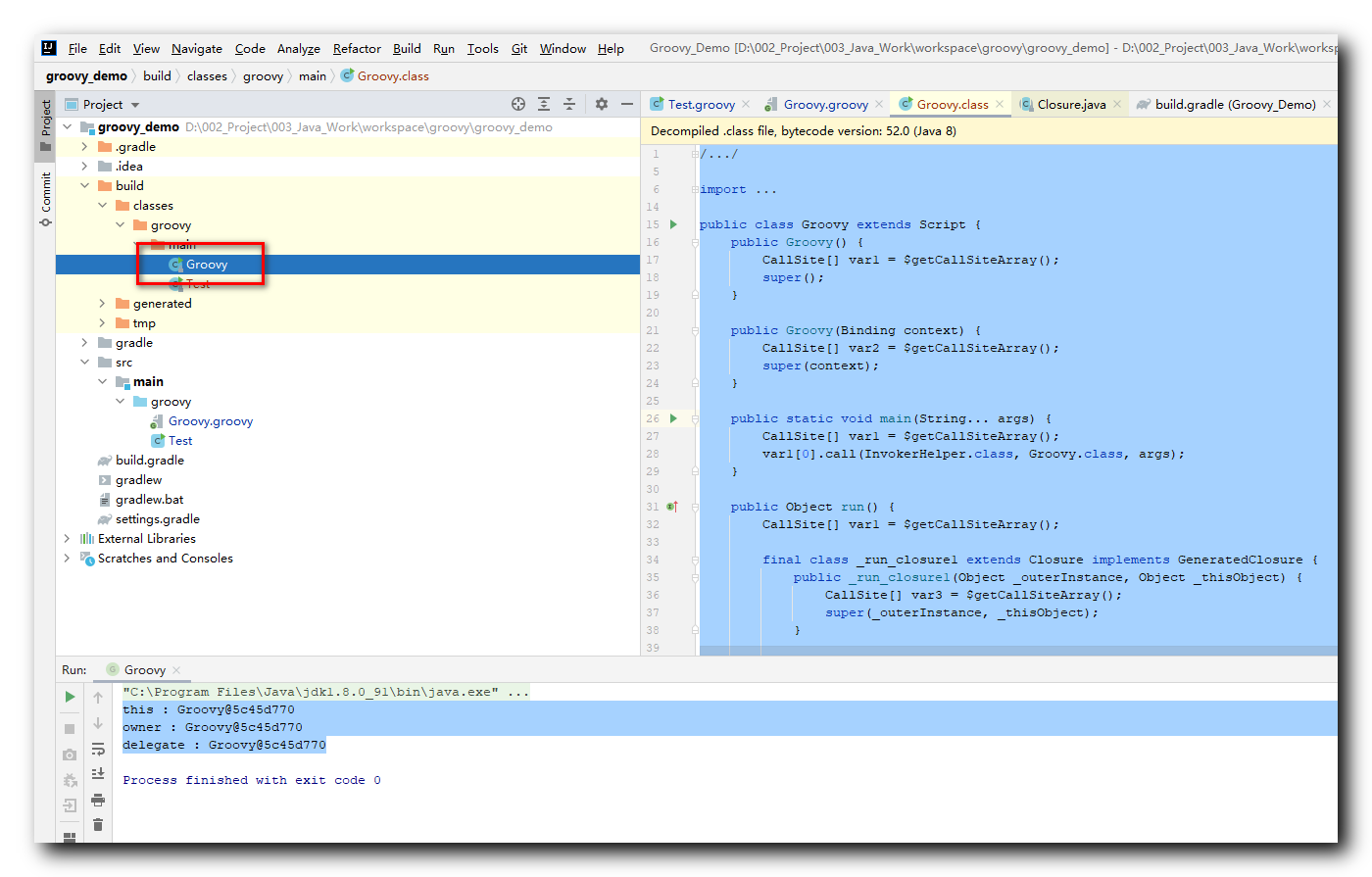This screenshot has height=877, width=1372.
Task: Open the Analyze menu
Action: pos(299,48)
